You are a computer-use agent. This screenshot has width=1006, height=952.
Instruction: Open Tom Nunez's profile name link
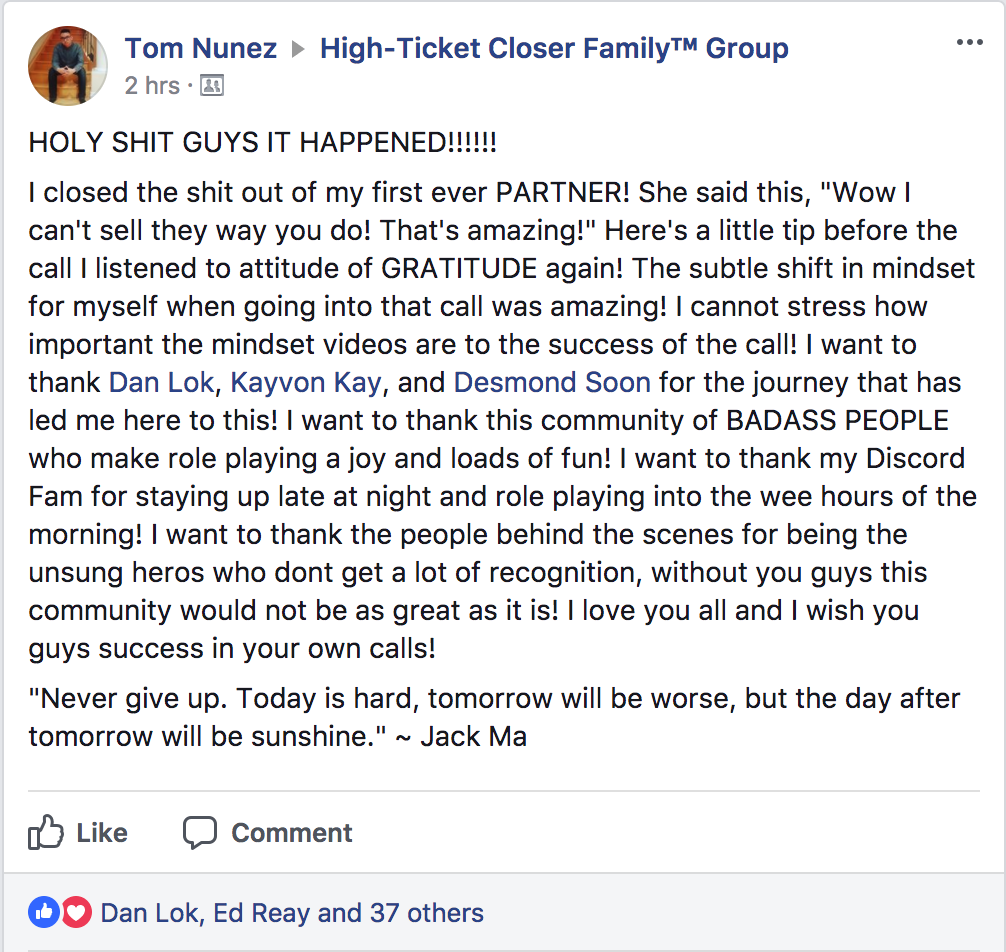(201, 49)
